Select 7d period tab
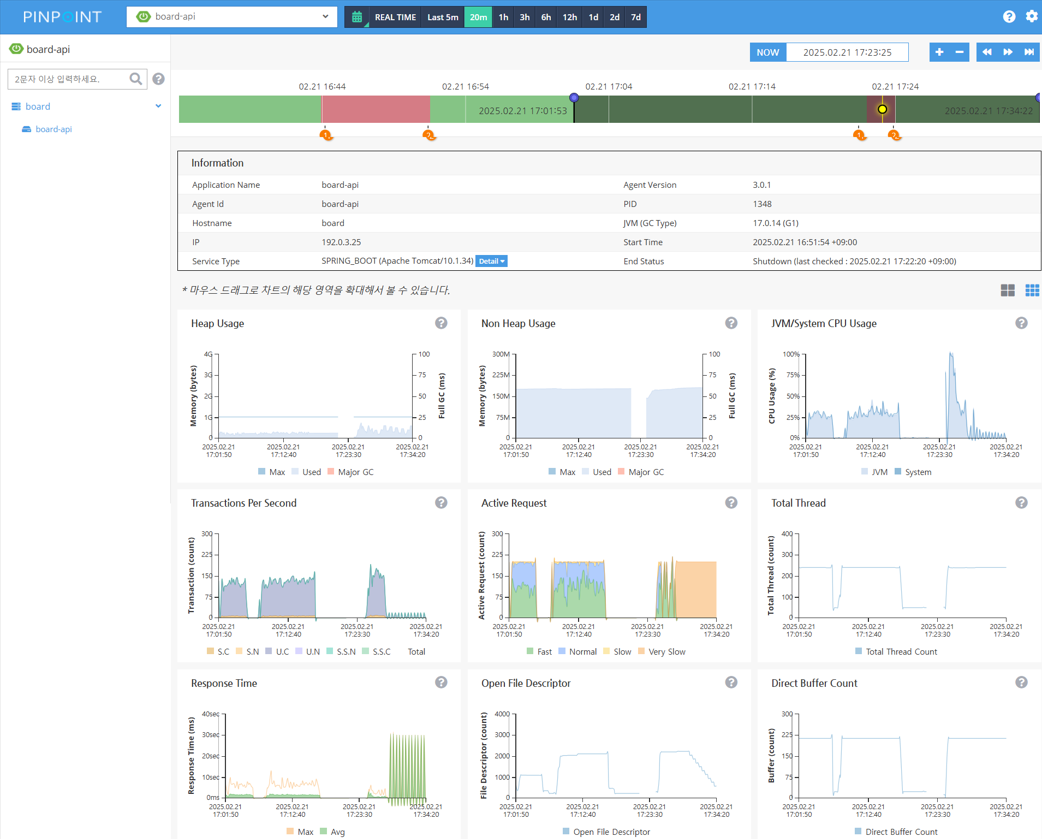 point(636,17)
